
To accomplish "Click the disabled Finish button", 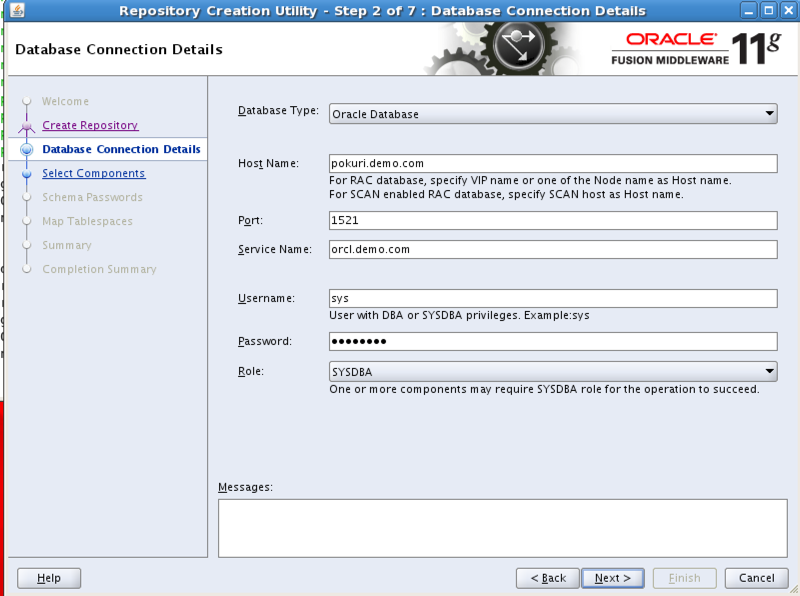I will tap(685, 578).
